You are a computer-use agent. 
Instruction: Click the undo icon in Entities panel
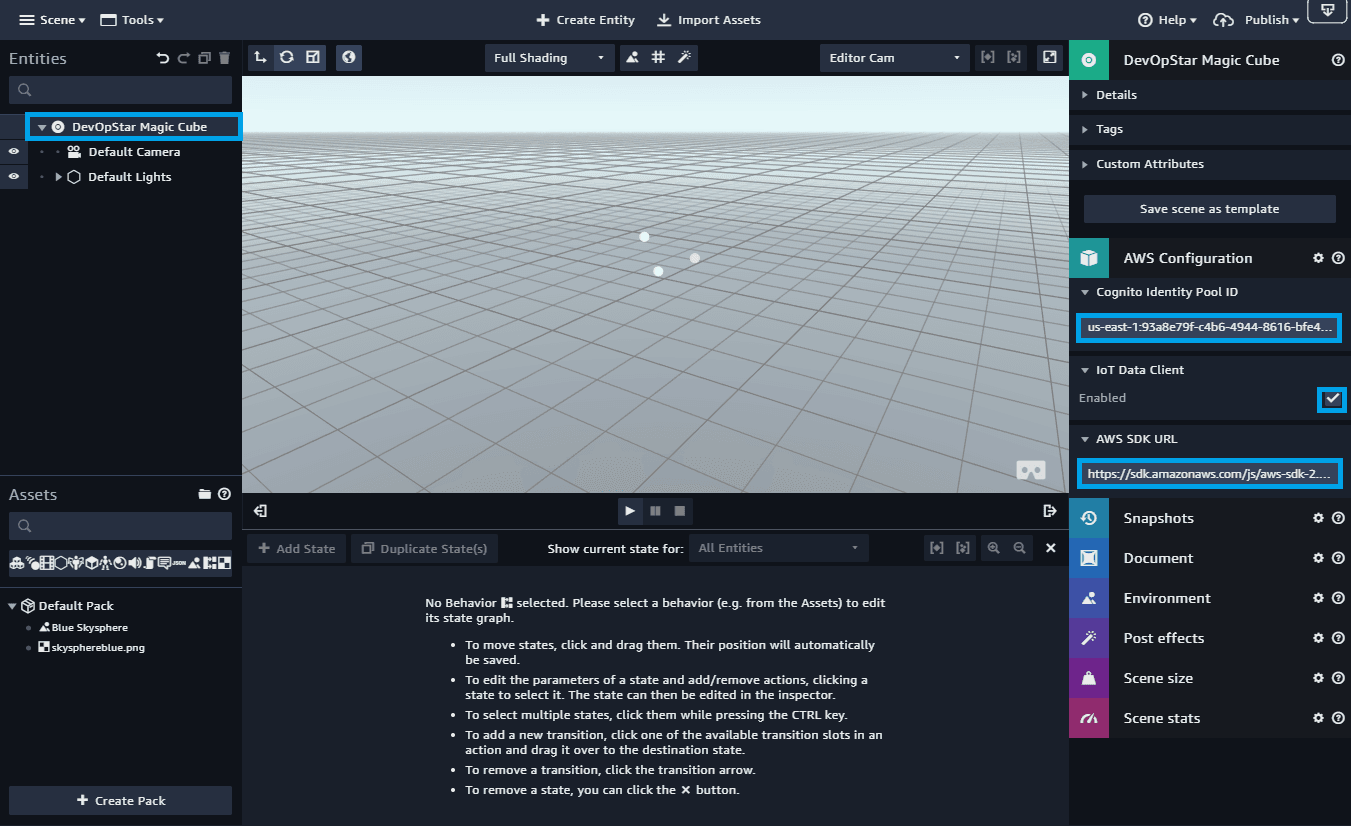click(163, 59)
